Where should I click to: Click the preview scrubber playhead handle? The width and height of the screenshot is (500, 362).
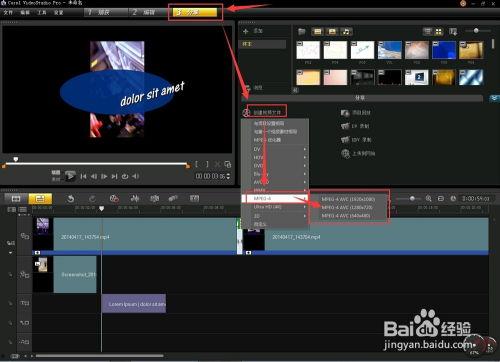(15, 159)
